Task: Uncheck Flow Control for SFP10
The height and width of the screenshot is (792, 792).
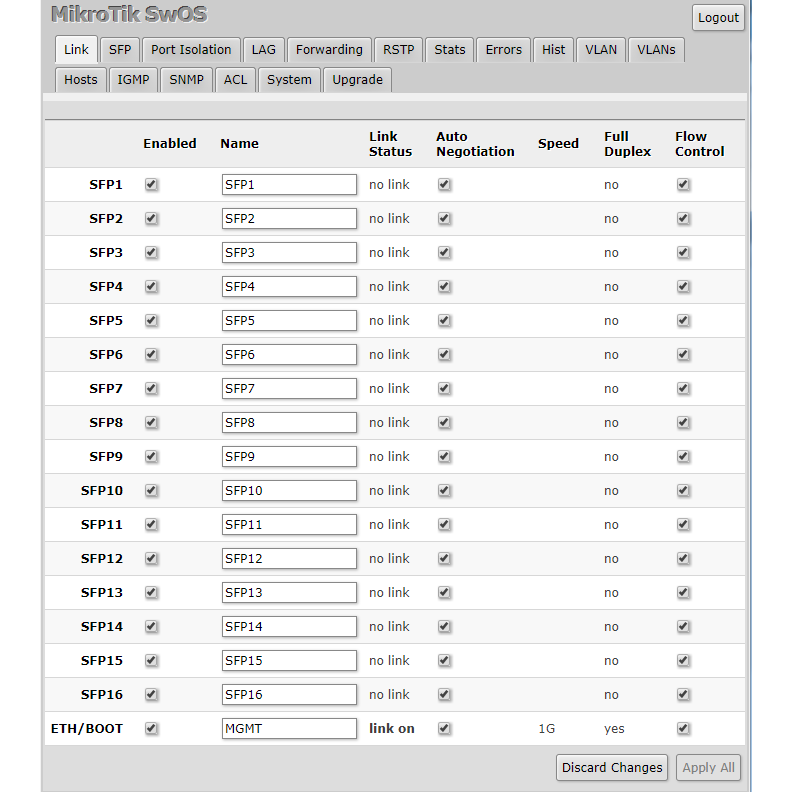Action: tap(683, 491)
